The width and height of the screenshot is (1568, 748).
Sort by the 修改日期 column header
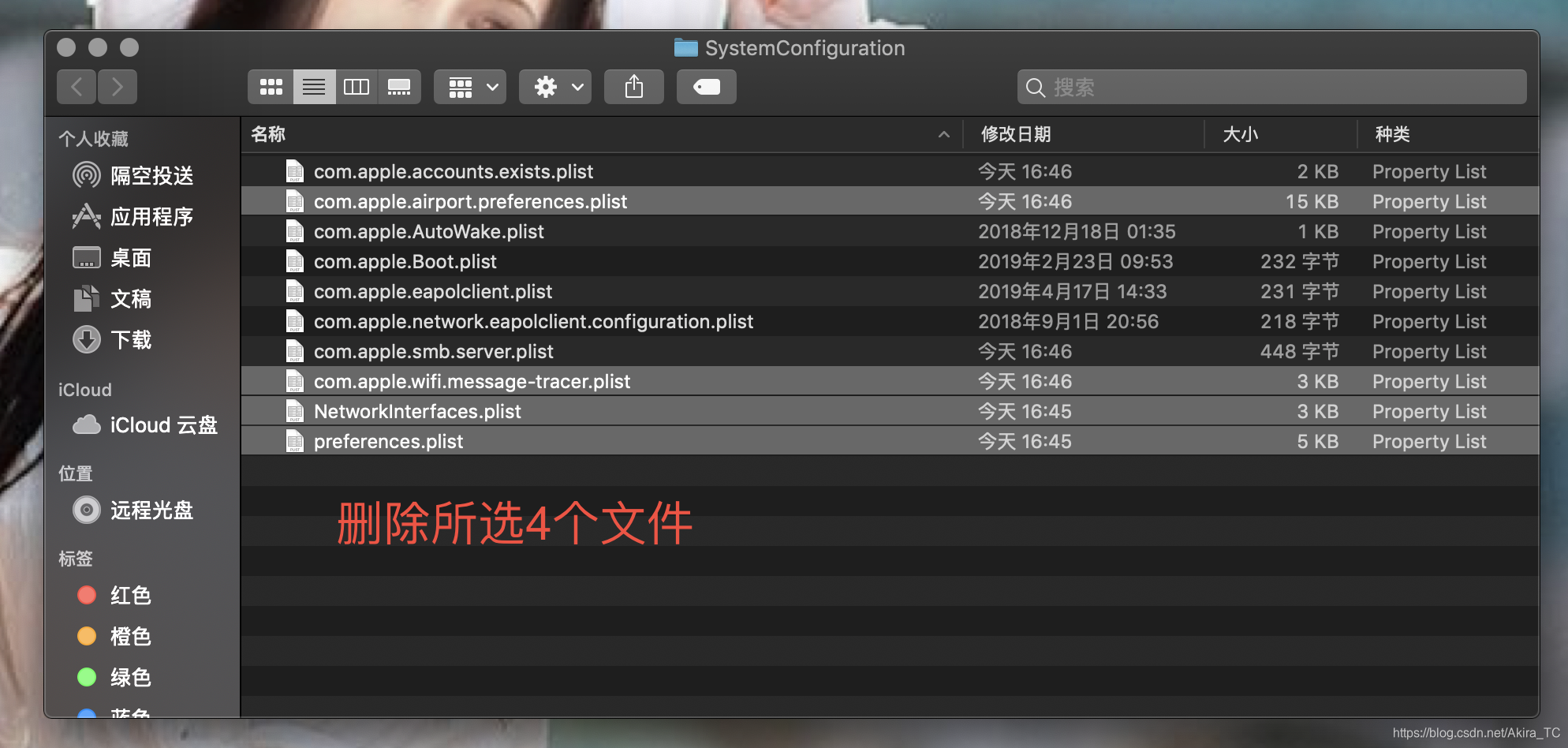(x=1084, y=134)
